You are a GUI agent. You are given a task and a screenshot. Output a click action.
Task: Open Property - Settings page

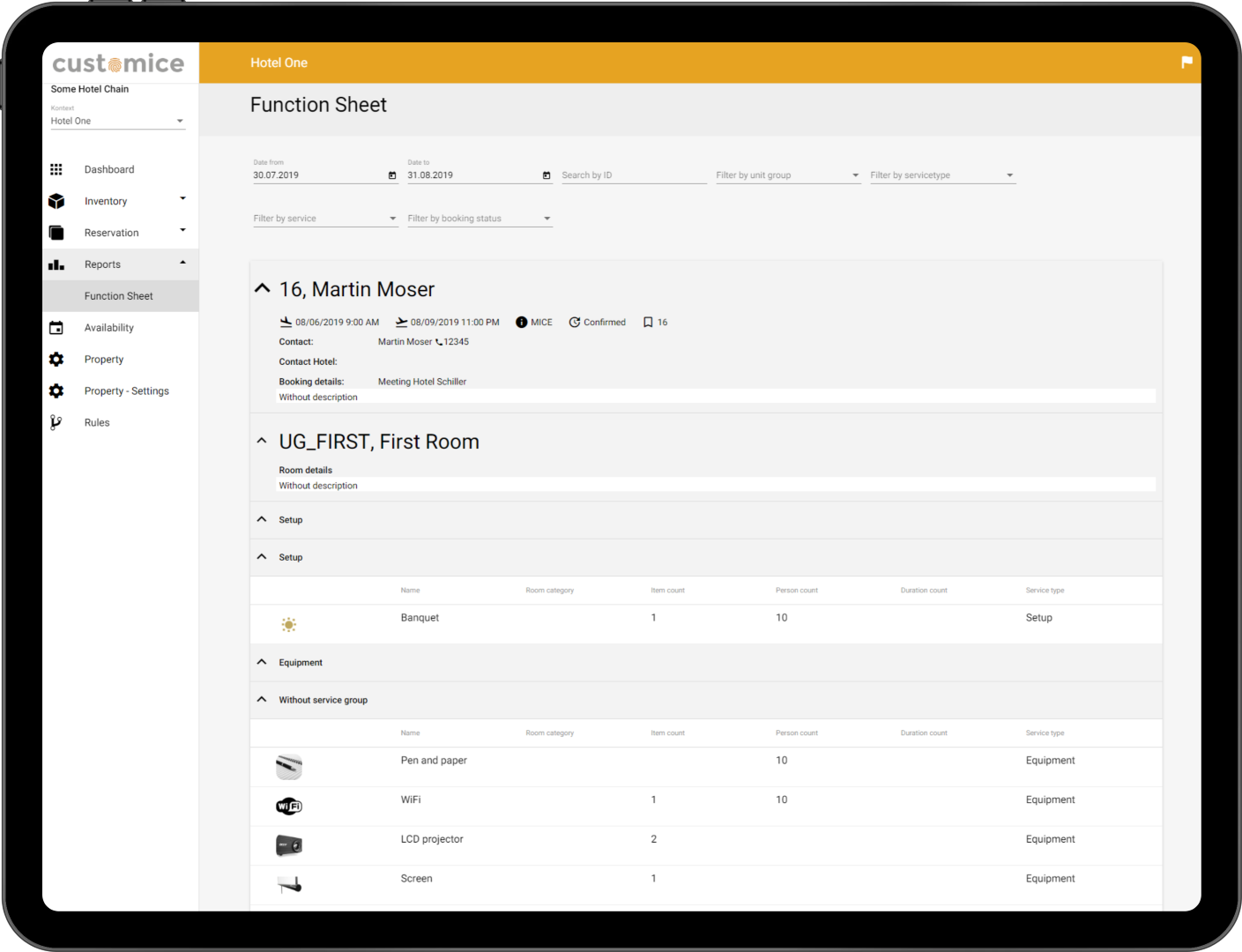(x=126, y=391)
